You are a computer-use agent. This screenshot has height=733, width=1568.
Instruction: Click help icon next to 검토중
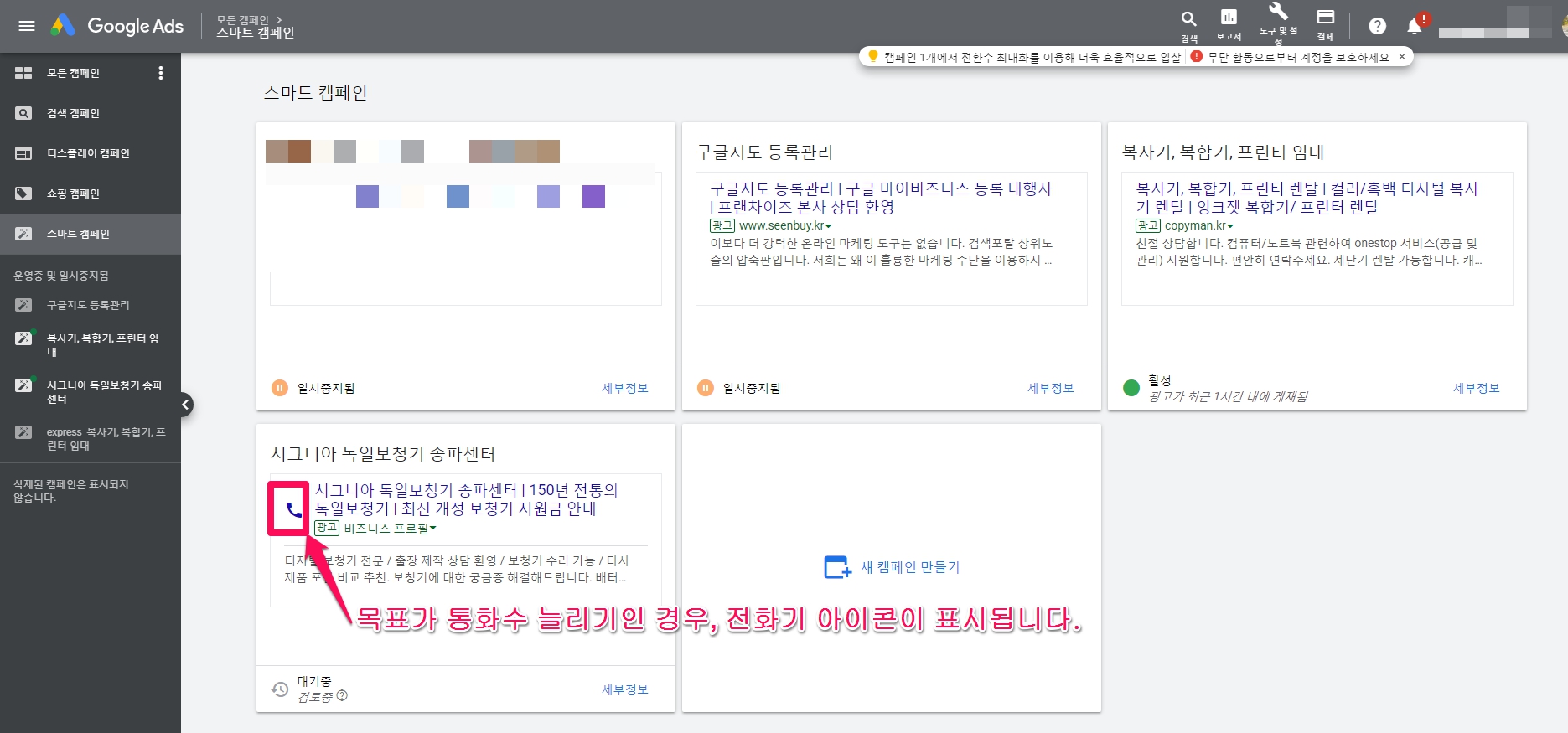pos(342,696)
